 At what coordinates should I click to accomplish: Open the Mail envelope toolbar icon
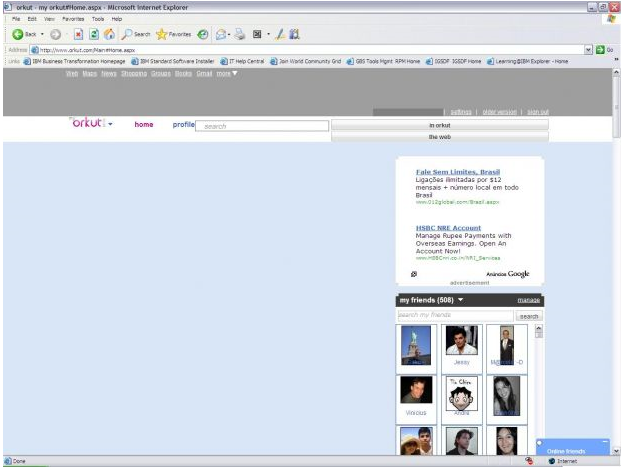click(x=221, y=34)
